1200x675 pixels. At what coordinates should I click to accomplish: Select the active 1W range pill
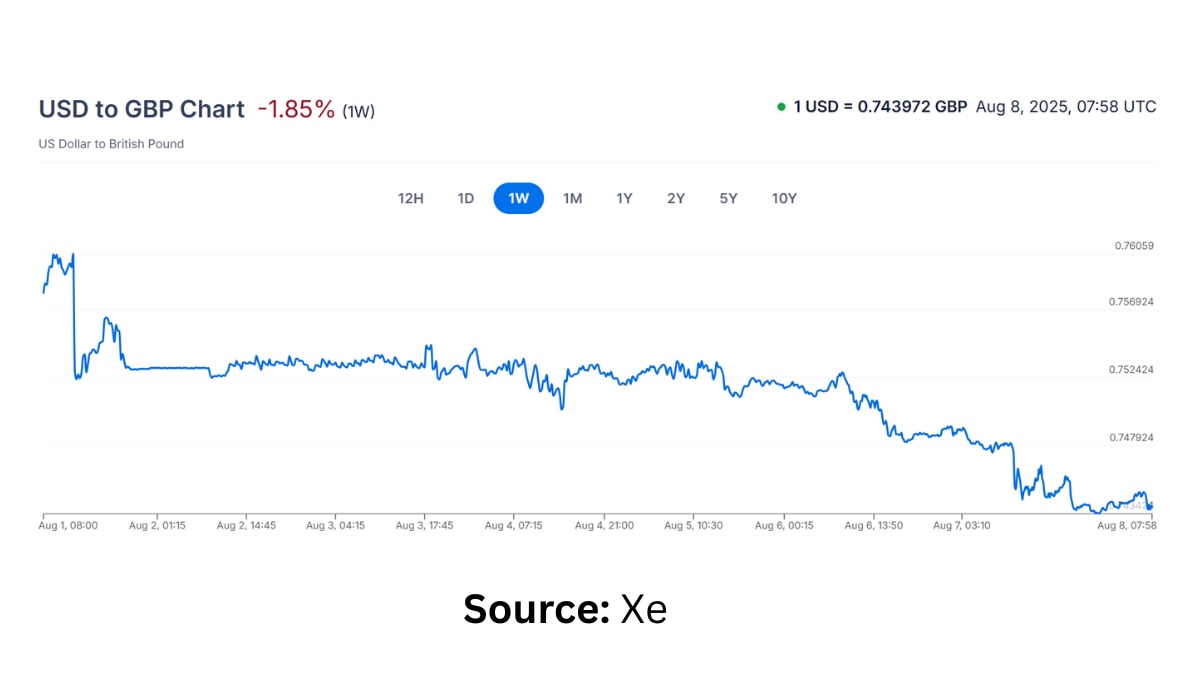click(x=518, y=198)
